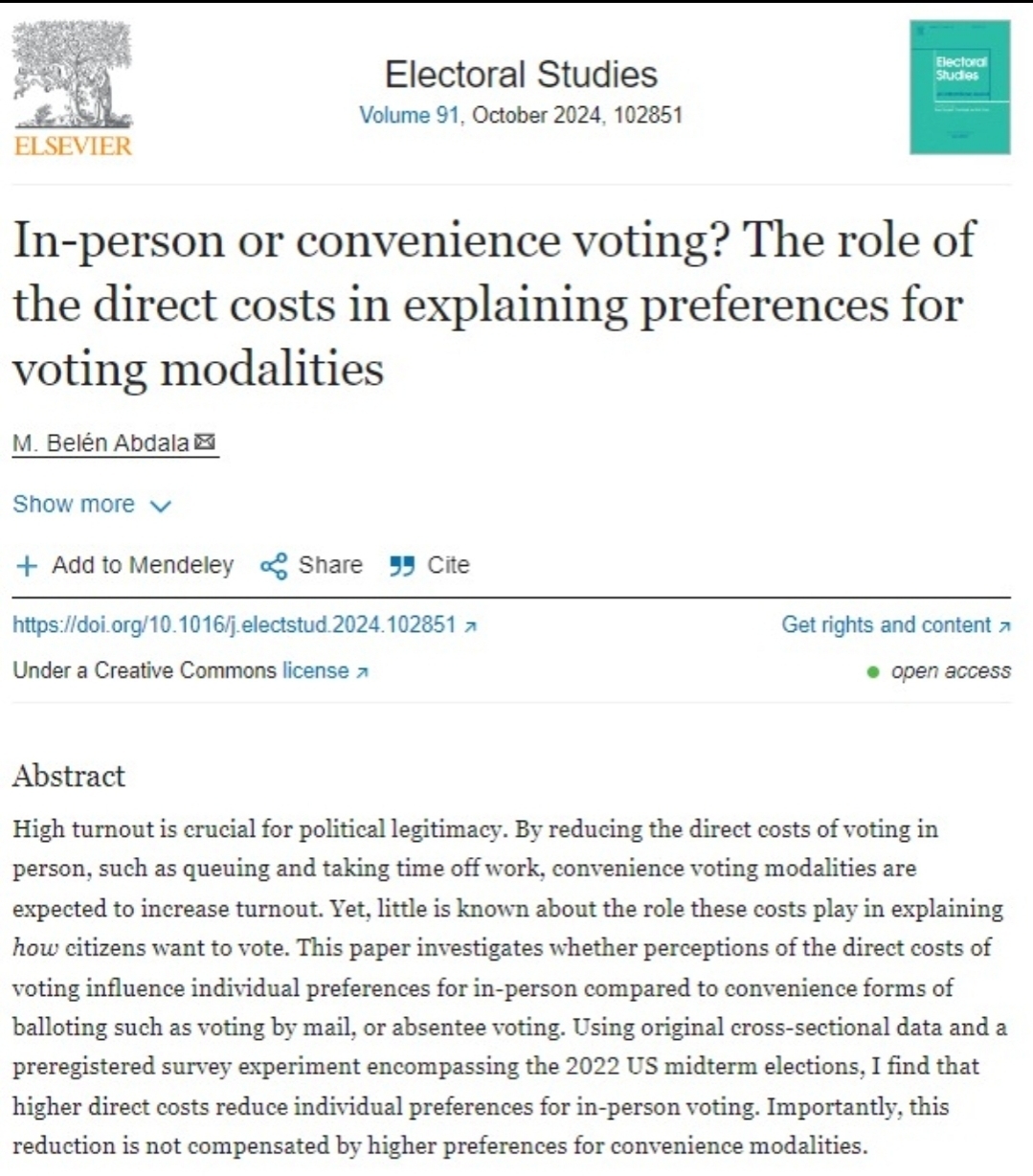This screenshot has width=1033, height=1176.
Task: Click the chevron next to Show more
Action: 161,507
